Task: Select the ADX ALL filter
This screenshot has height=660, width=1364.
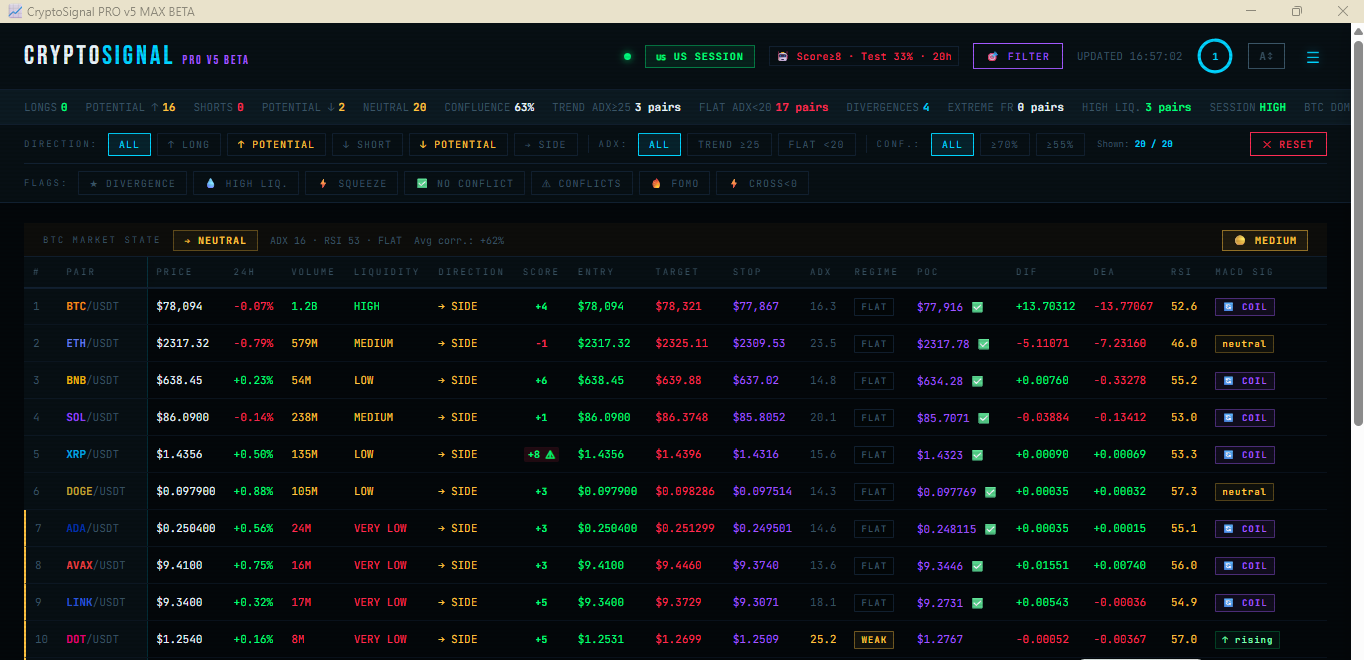Action: click(659, 144)
